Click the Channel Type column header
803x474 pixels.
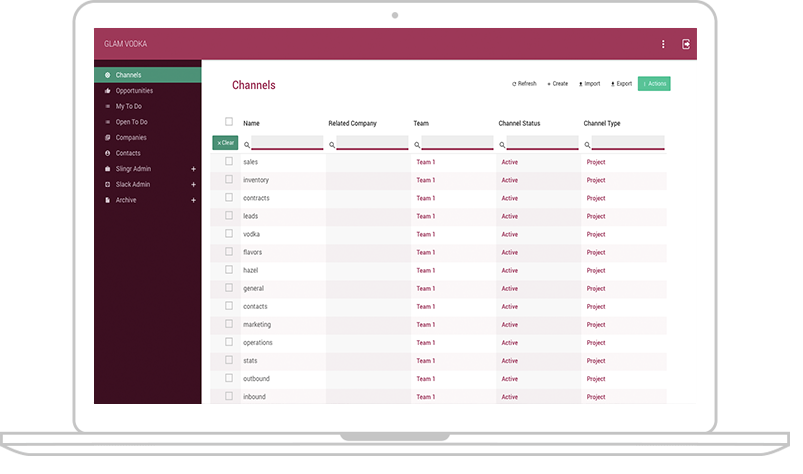click(x=602, y=123)
